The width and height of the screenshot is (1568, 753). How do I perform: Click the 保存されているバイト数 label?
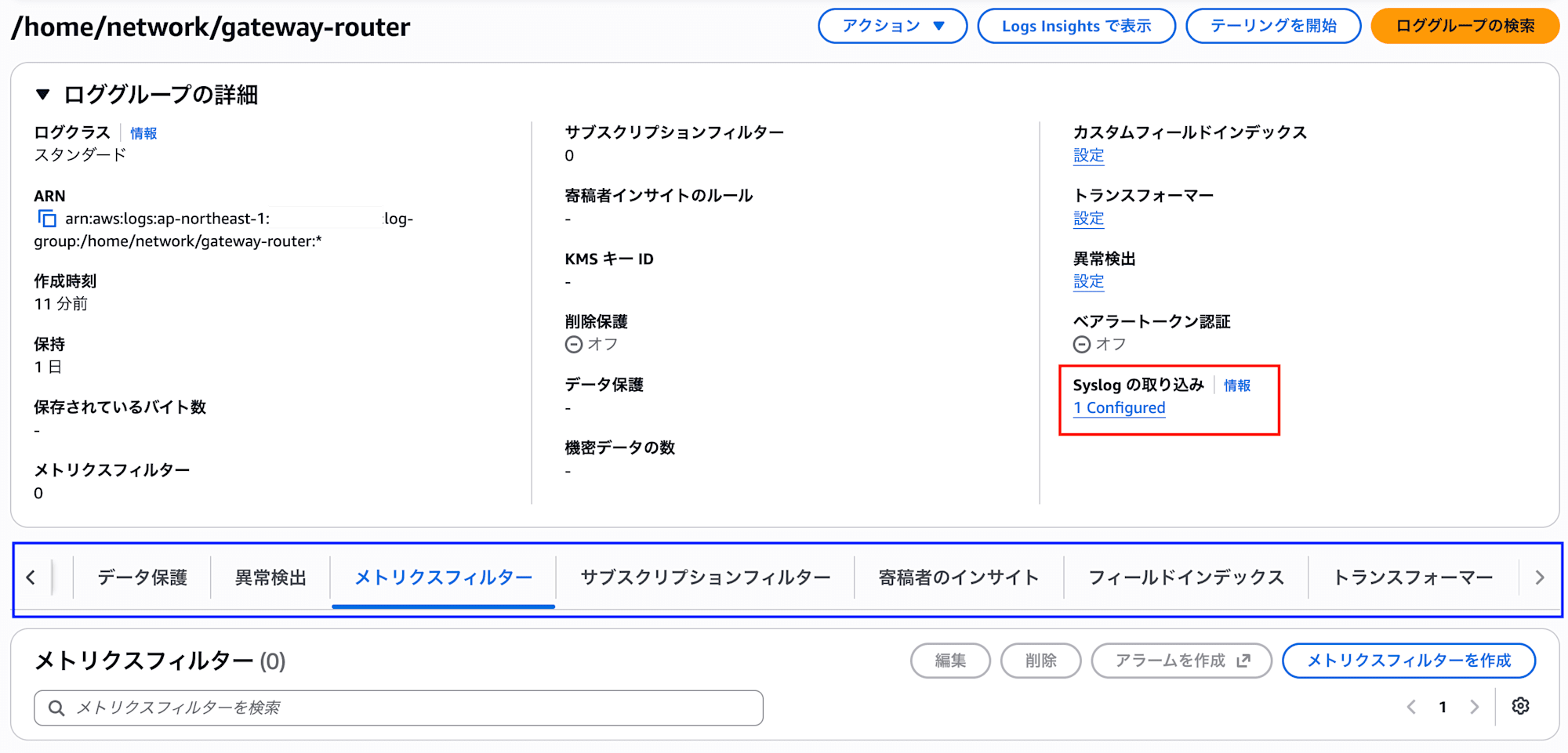point(120,407)
